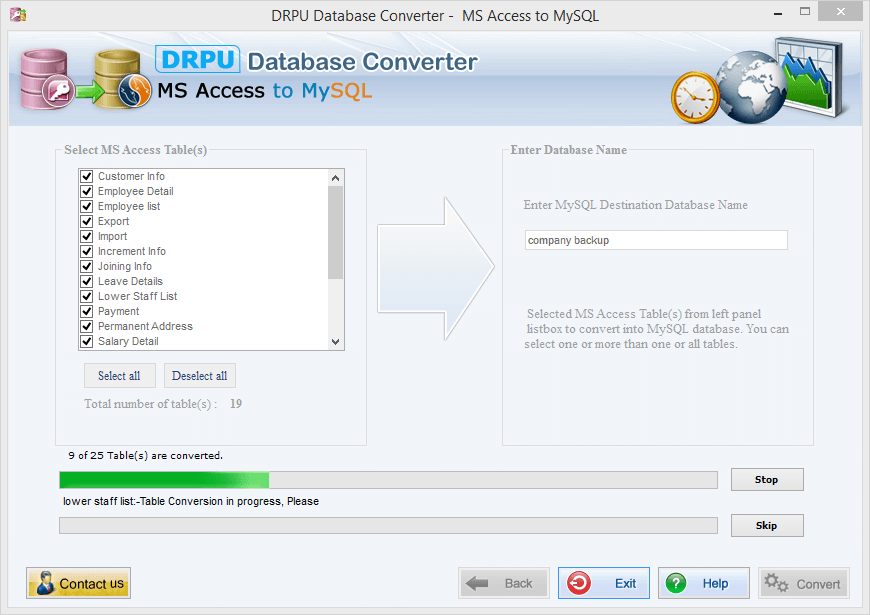
Task: Toggle the Import table checkbox
Action: [87, 236]
